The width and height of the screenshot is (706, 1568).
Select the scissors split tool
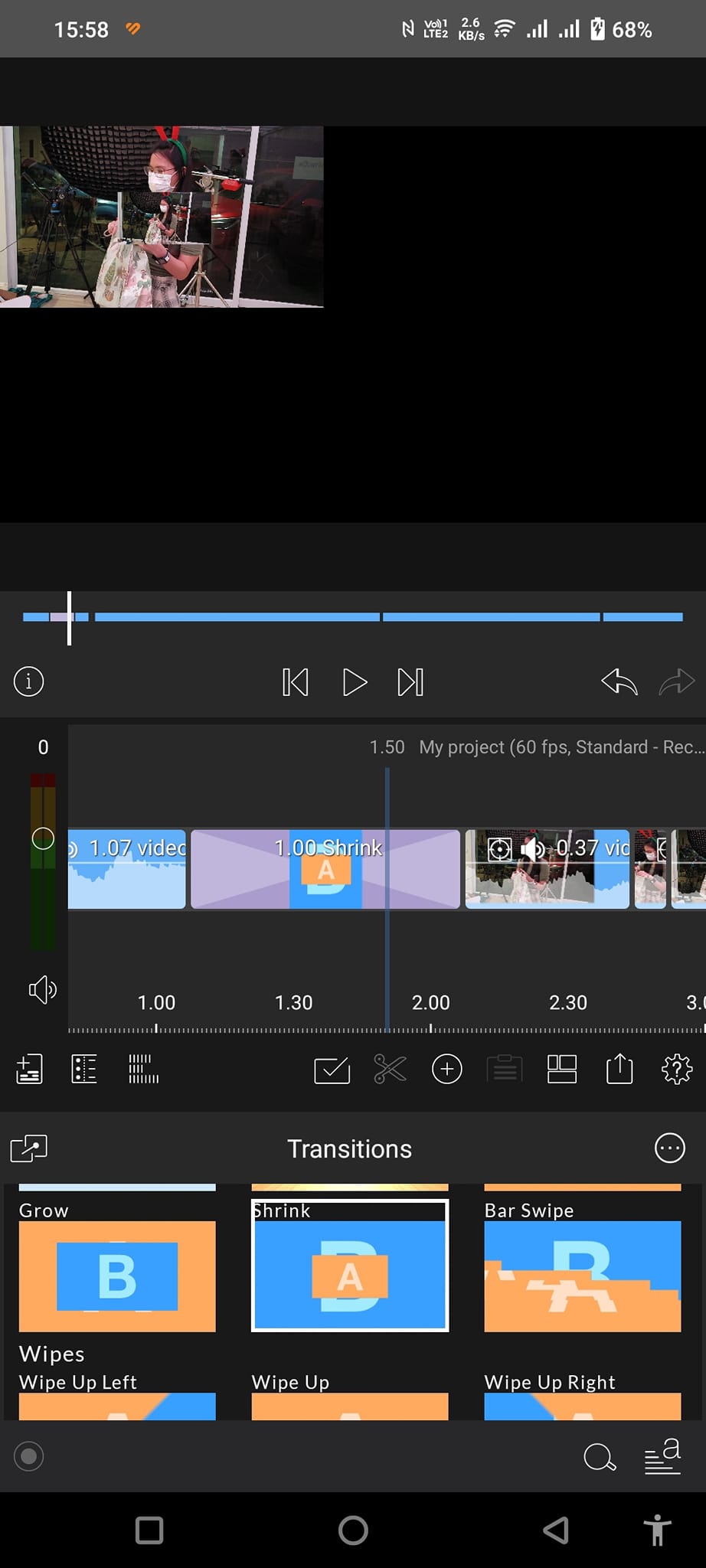click(390, 1069)
